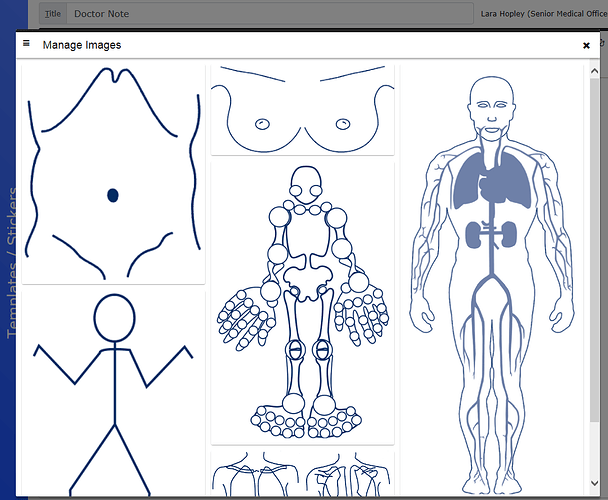The width and height of the screenshot is (608, 500).
Task: Choose the breast diagram image
Action: (x=302, y=110)
